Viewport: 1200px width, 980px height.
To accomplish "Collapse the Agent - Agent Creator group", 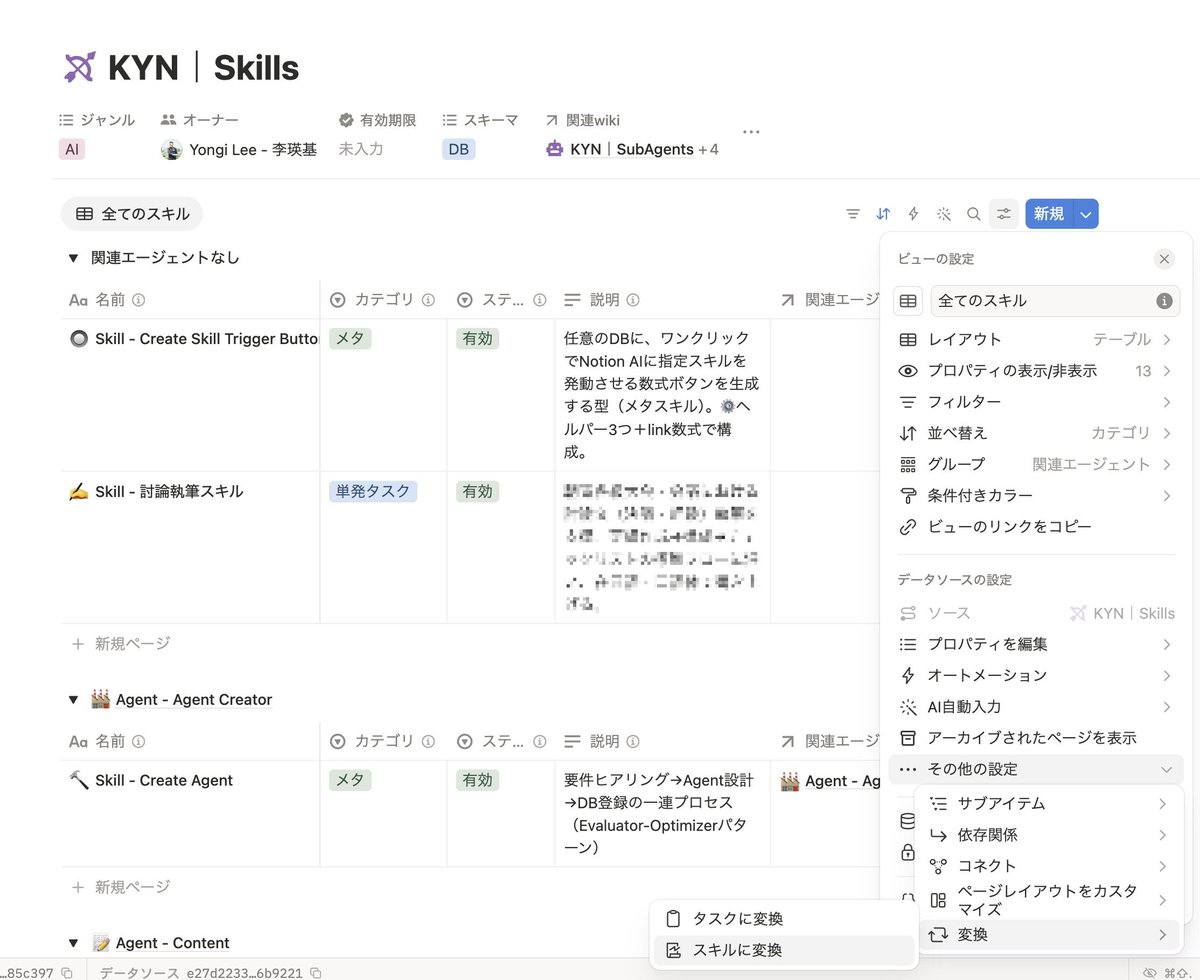I will (73, 700).
